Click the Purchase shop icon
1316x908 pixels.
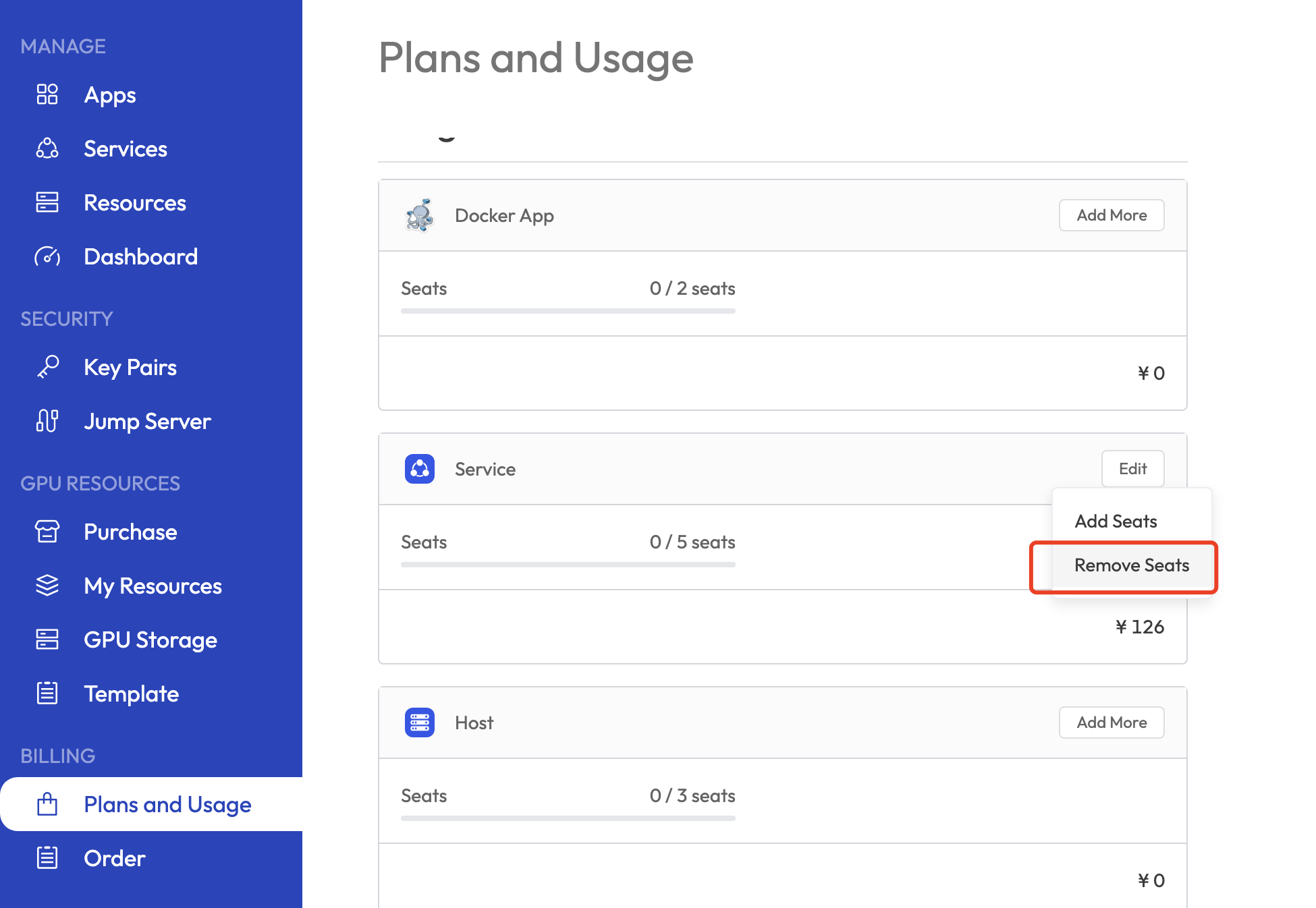(47, 532)
